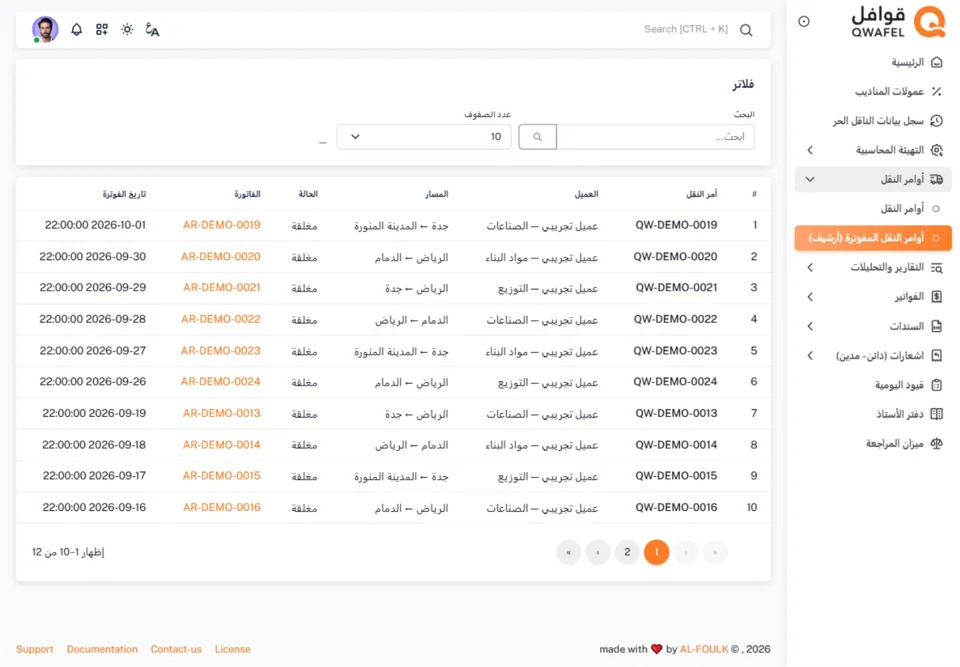The image size is (960, 667).
Task: Expand the التهيئة المحاسبية submenu chevron
Action: (x=810, y=150)
